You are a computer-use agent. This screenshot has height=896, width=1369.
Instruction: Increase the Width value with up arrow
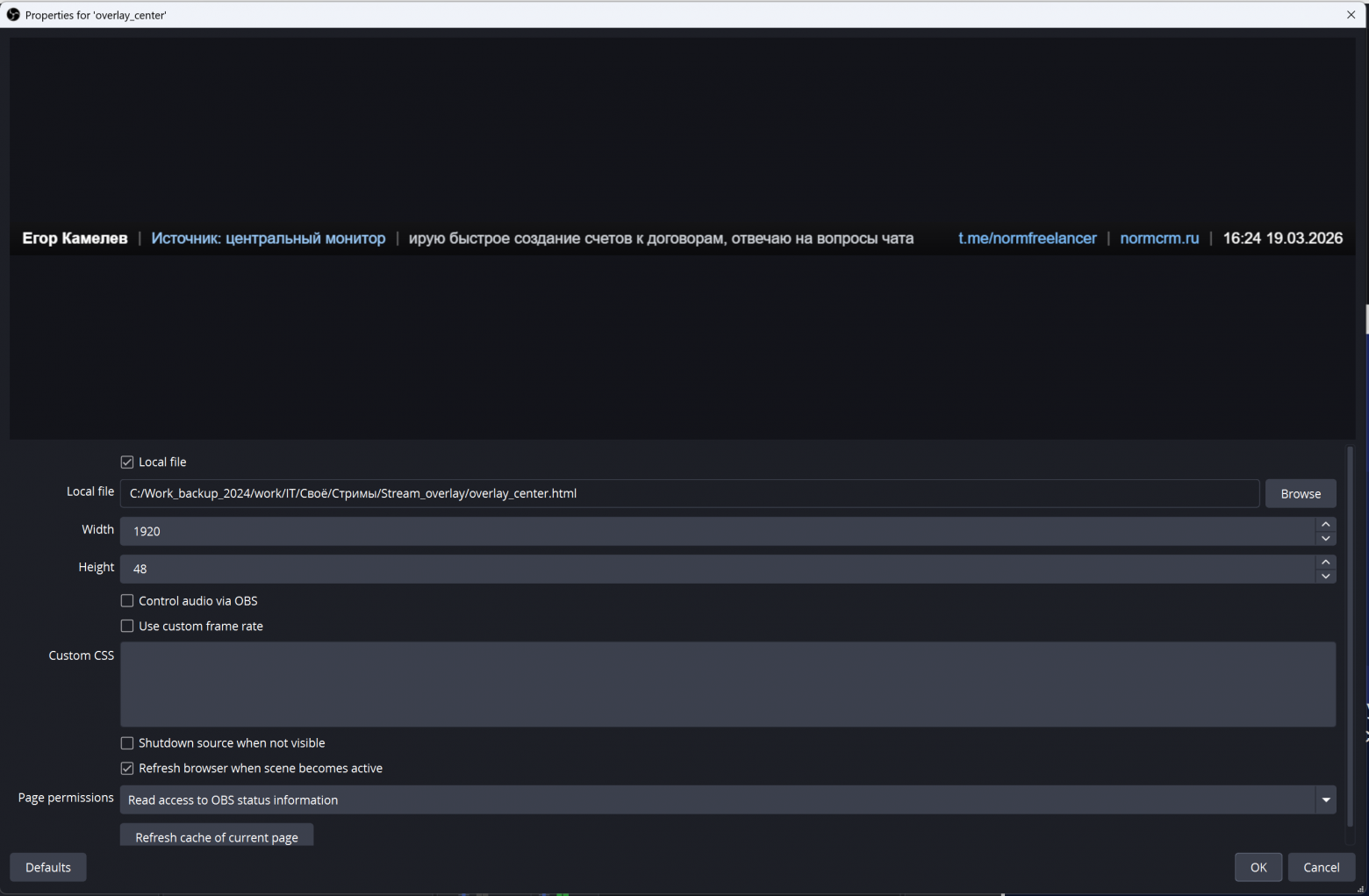(x=1325, y=525)
